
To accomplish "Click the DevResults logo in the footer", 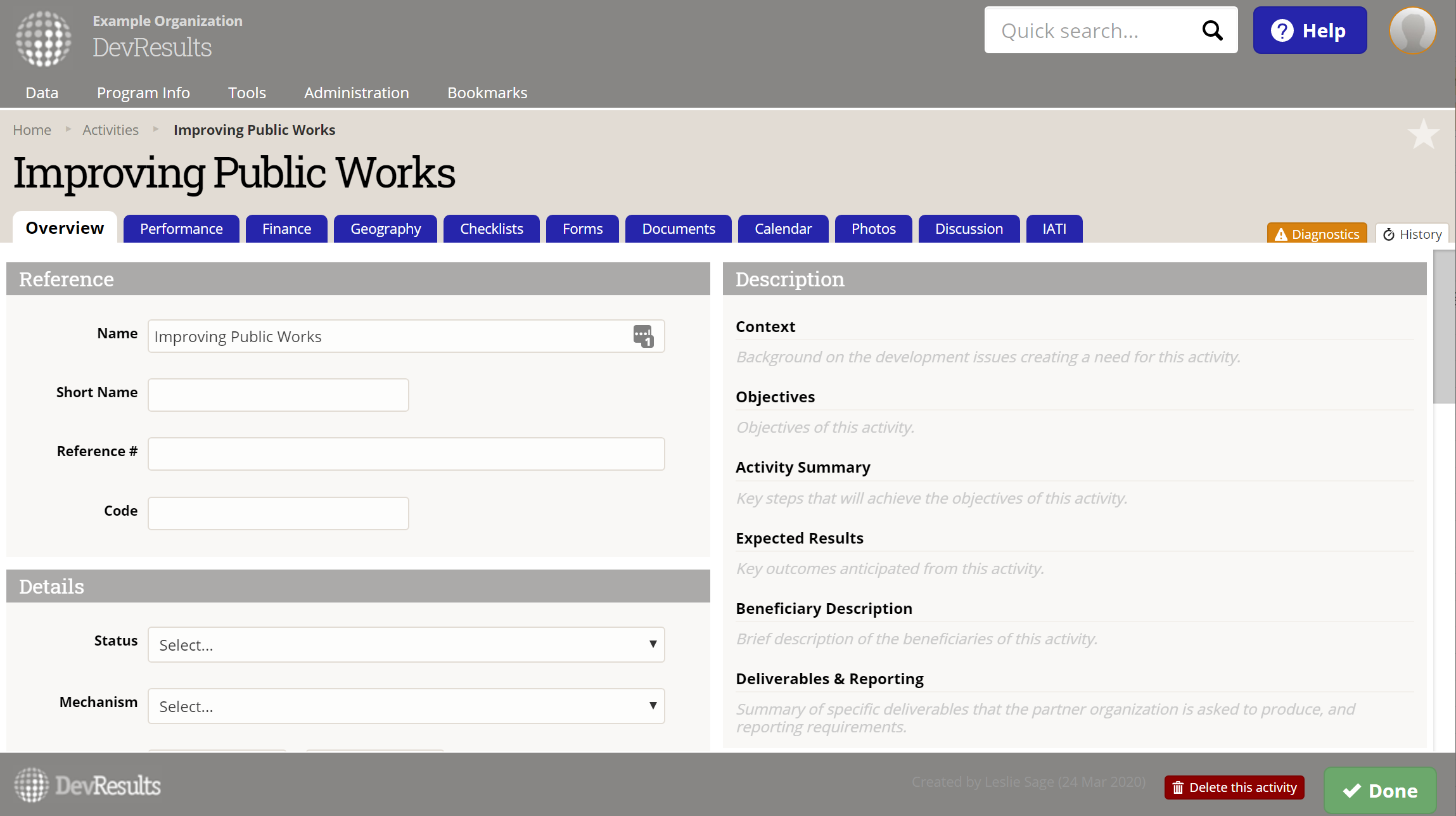I will (x=87, y=786).
